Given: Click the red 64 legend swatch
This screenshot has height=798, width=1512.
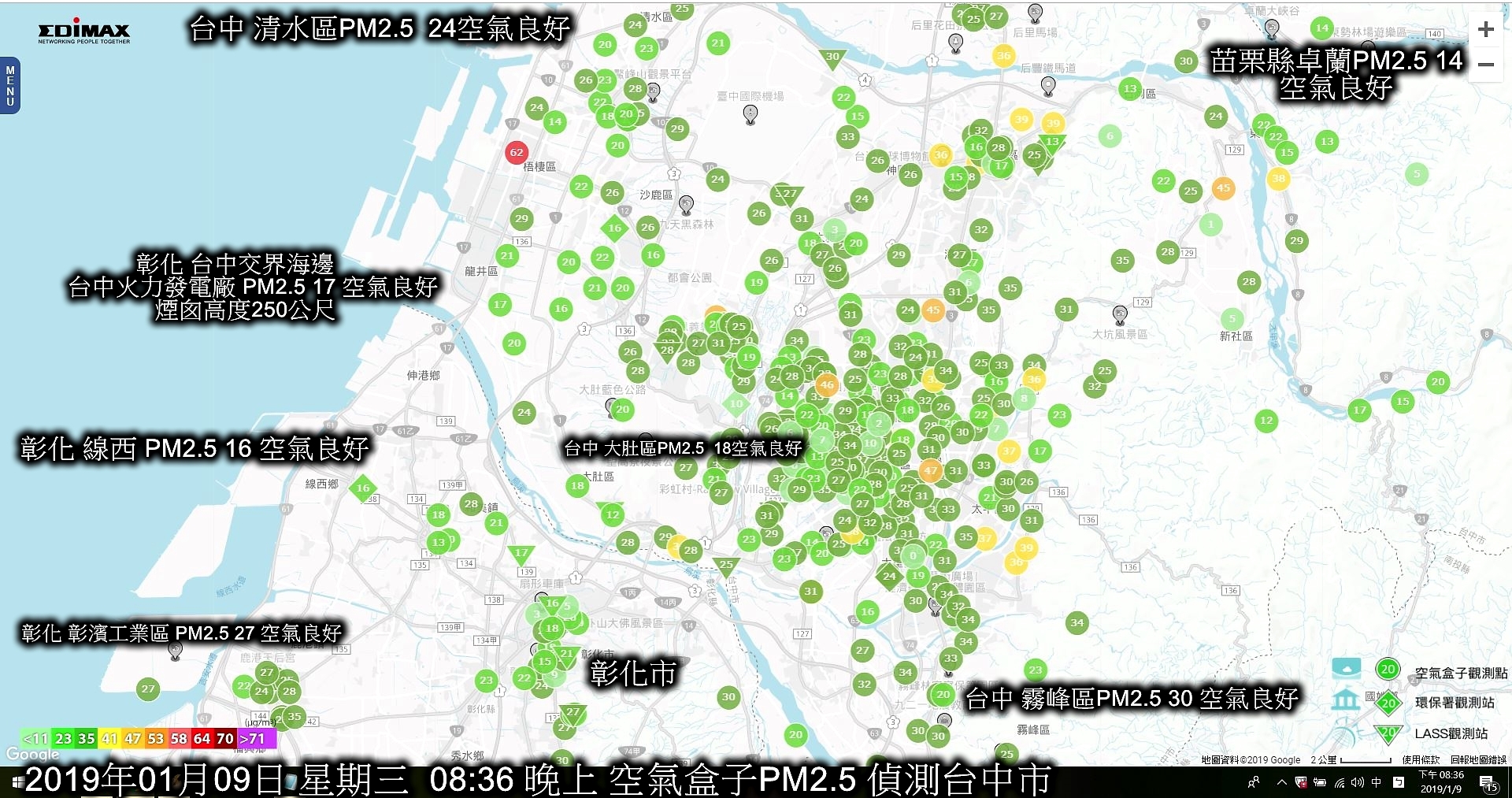Looking at the screenshot, I should [202, 739].
